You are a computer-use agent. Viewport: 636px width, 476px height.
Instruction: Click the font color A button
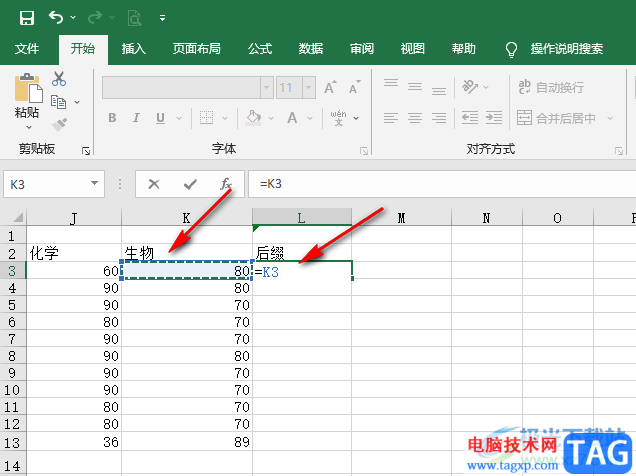pos(292,118)
